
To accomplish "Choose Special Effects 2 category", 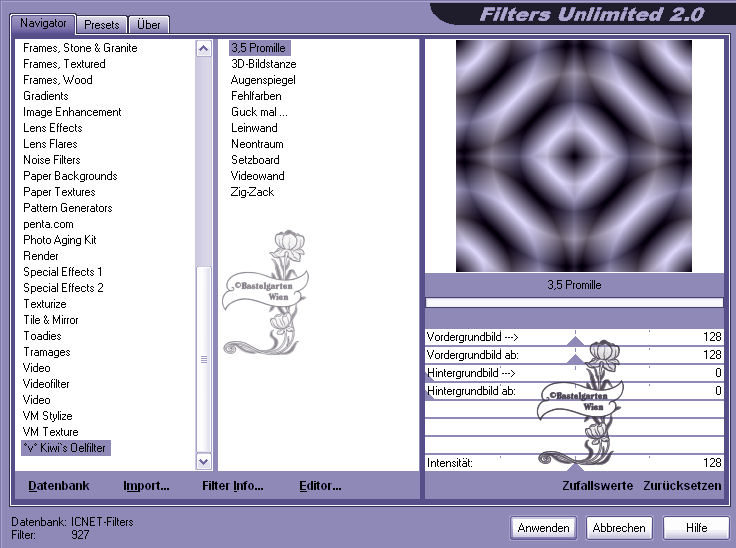I will click(x=63, y=288).
